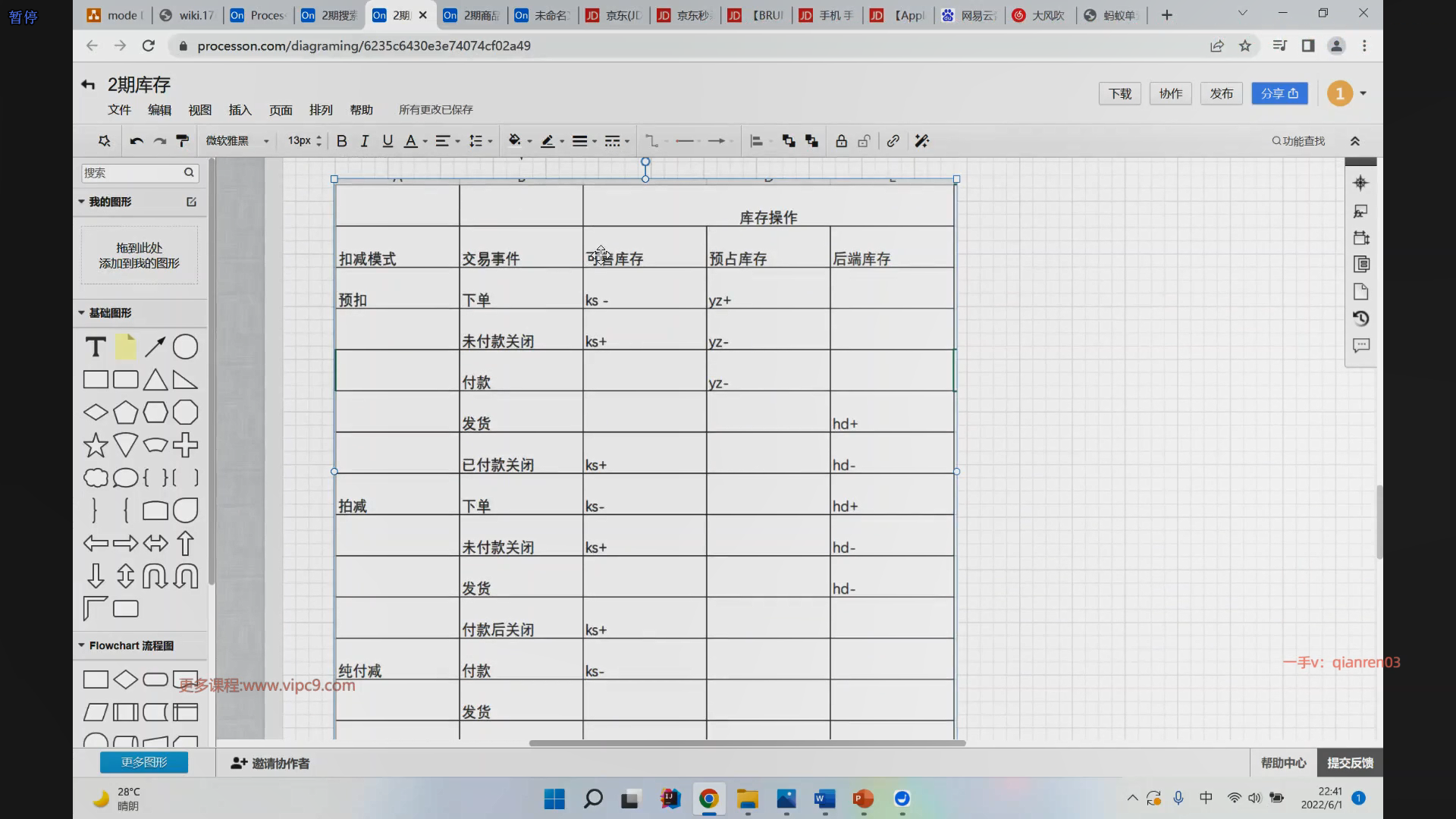Collapse the Flowchart 流程图 section
Viewport: 1456px width, 819px height.
[81, 645]
